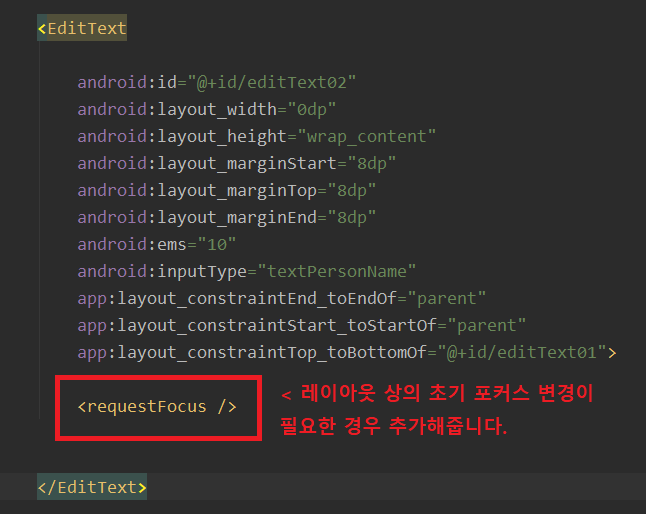This screenshot has width=646, height=514.
Task: Click the layout_height="wrap_content" attribute
Action: 257,136
